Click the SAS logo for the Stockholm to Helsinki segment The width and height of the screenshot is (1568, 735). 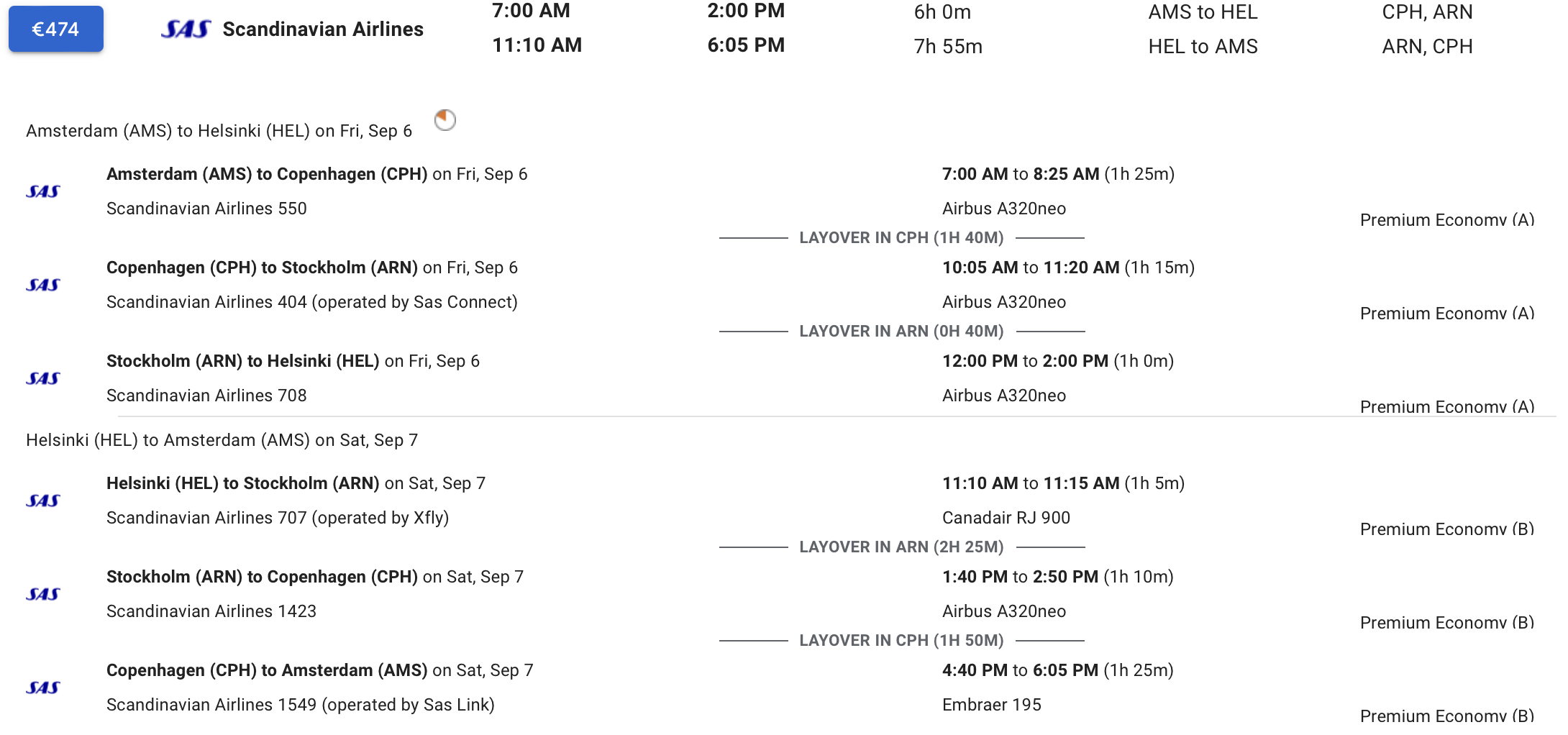43,378
